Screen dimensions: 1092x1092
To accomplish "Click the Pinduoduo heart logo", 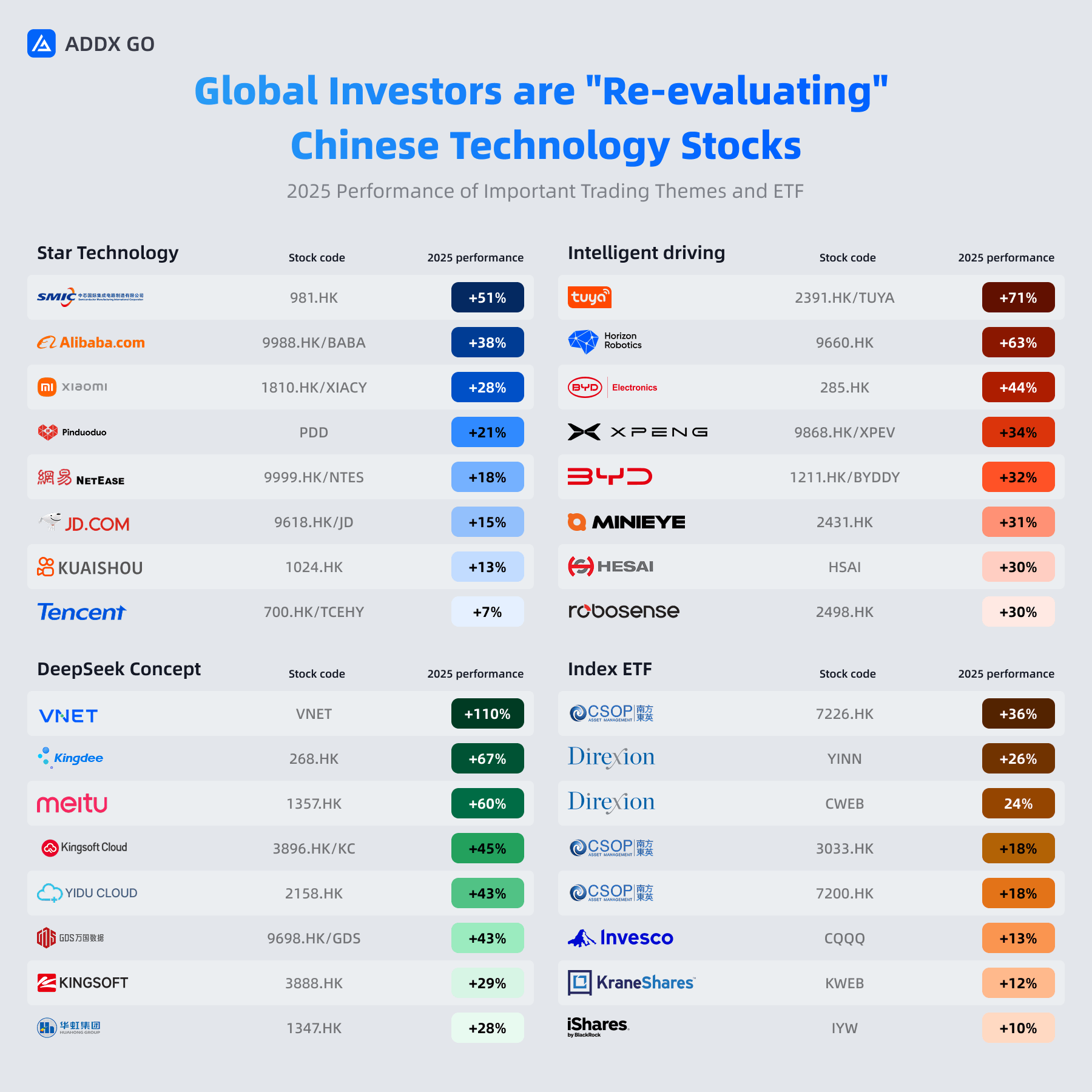I will point(47,432).
